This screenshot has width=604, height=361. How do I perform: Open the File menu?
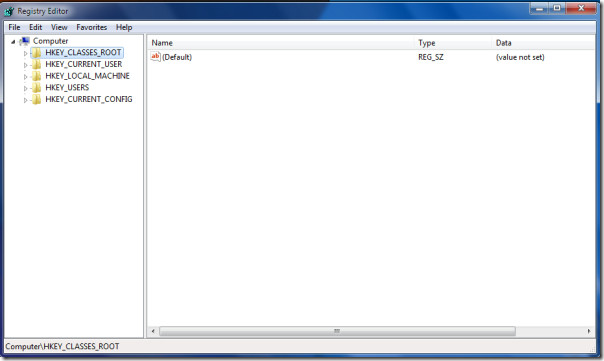[14, 27]
